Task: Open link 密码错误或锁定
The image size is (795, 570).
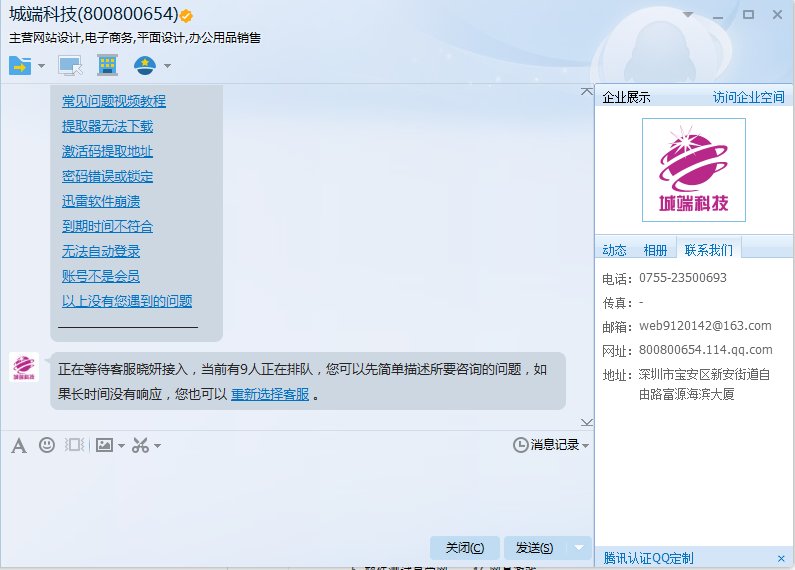Action: pos(107,176)
